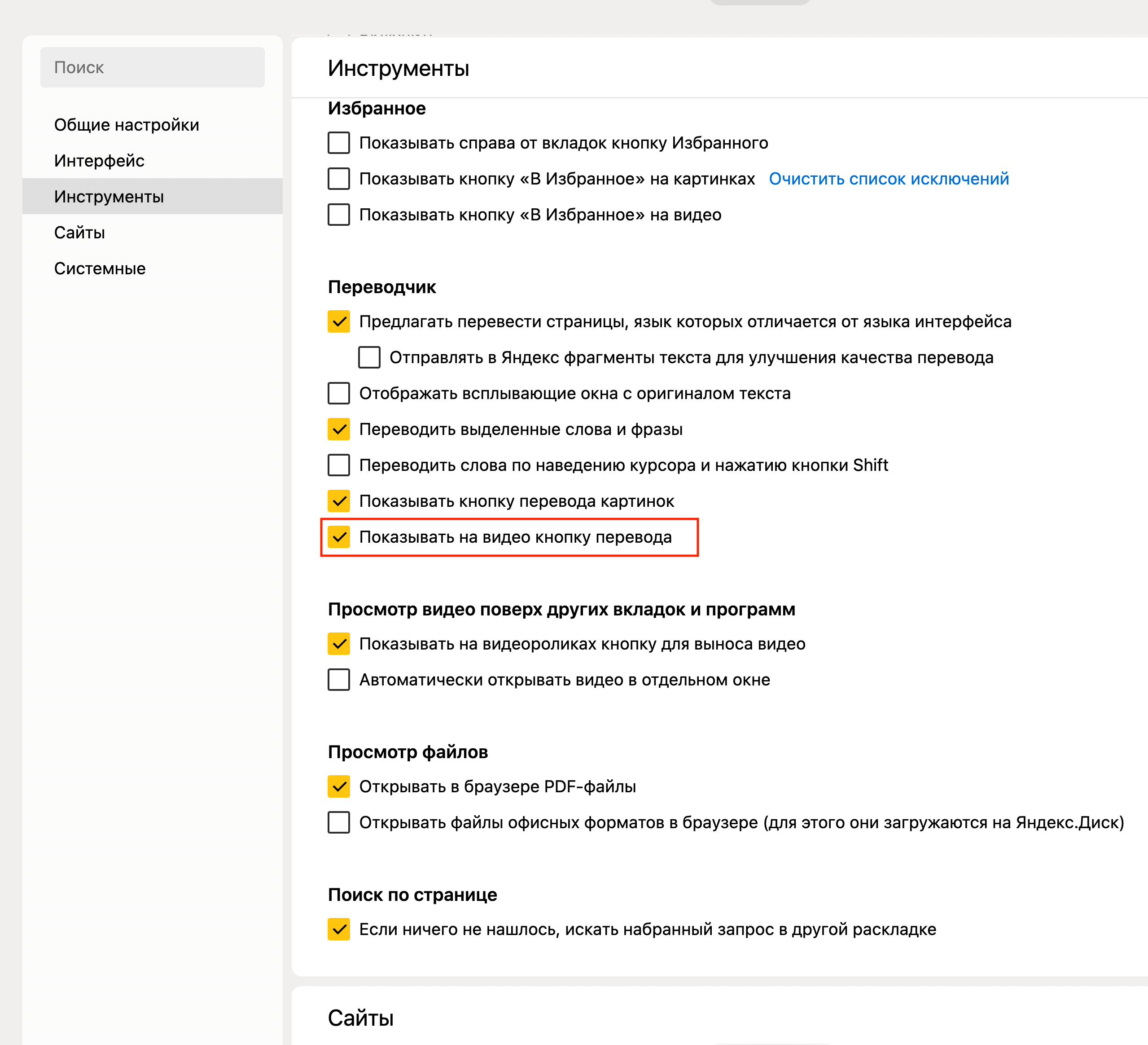The width and height of the screenshot is (1148, 1045).
Task: Open Общие настройки in sidebar
Action: (x=127, y=125)
